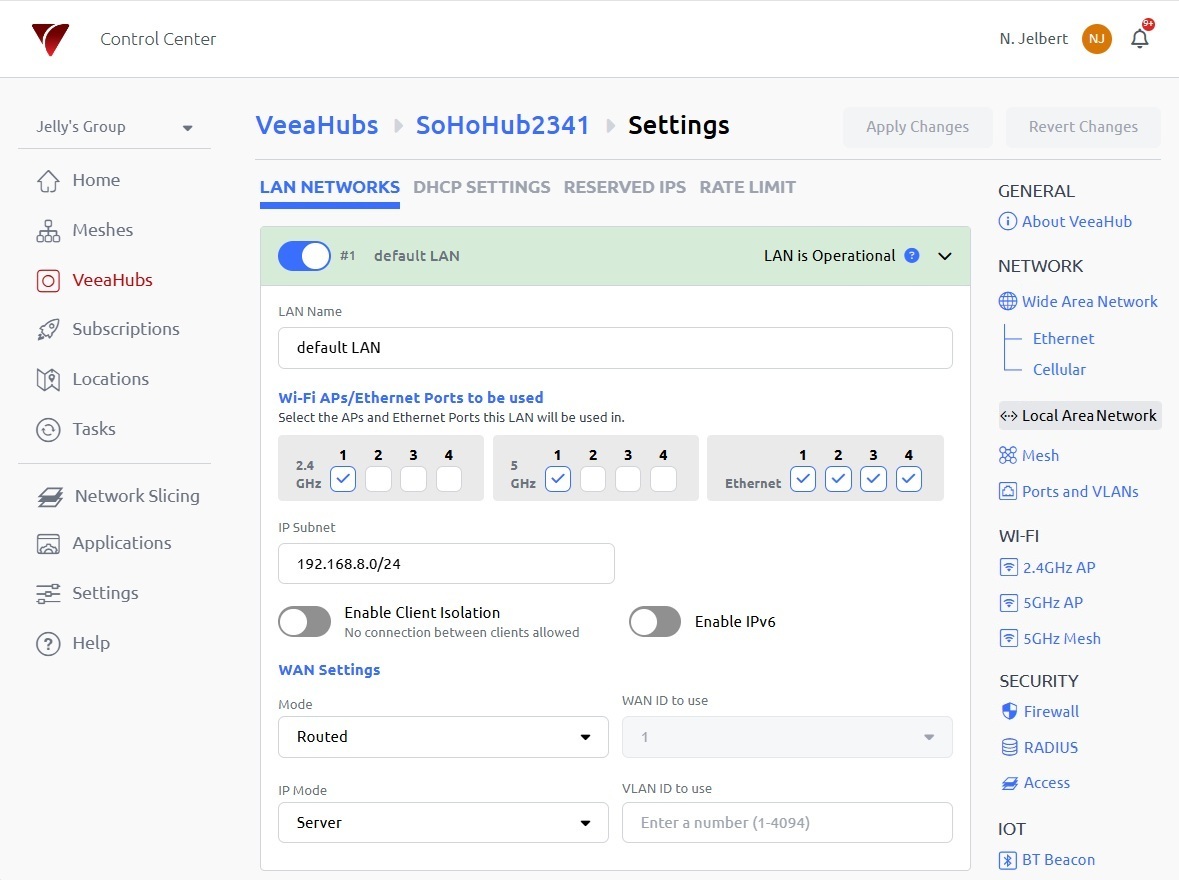The height and width of the screenshot is (880, 1179).
Task: Open the NJ user avatar menu
Action: click(1096, 39)
